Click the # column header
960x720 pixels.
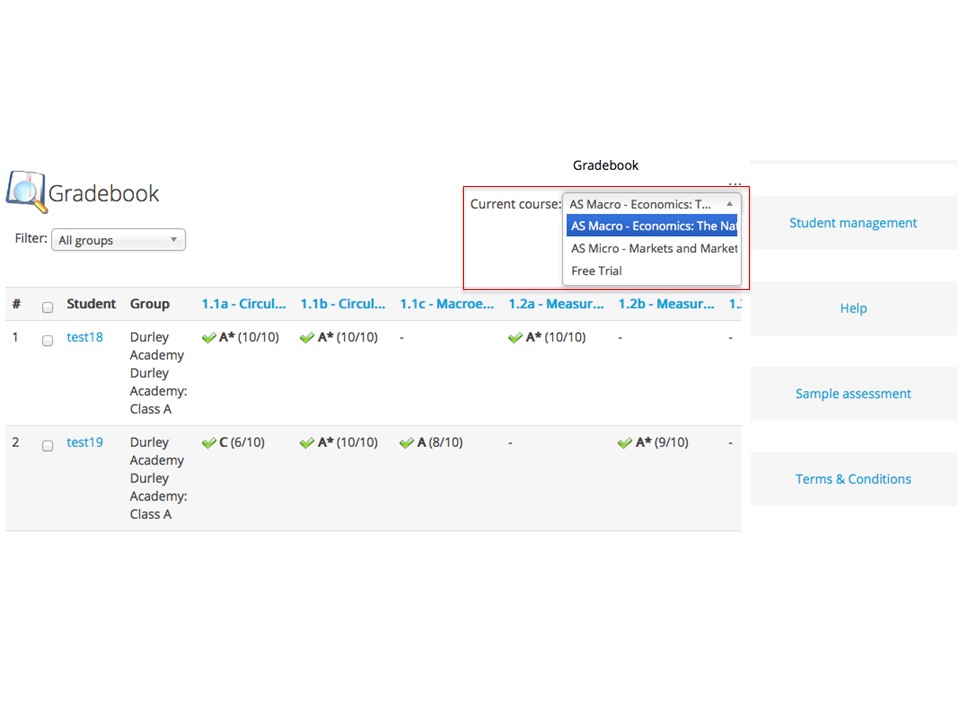17,304
